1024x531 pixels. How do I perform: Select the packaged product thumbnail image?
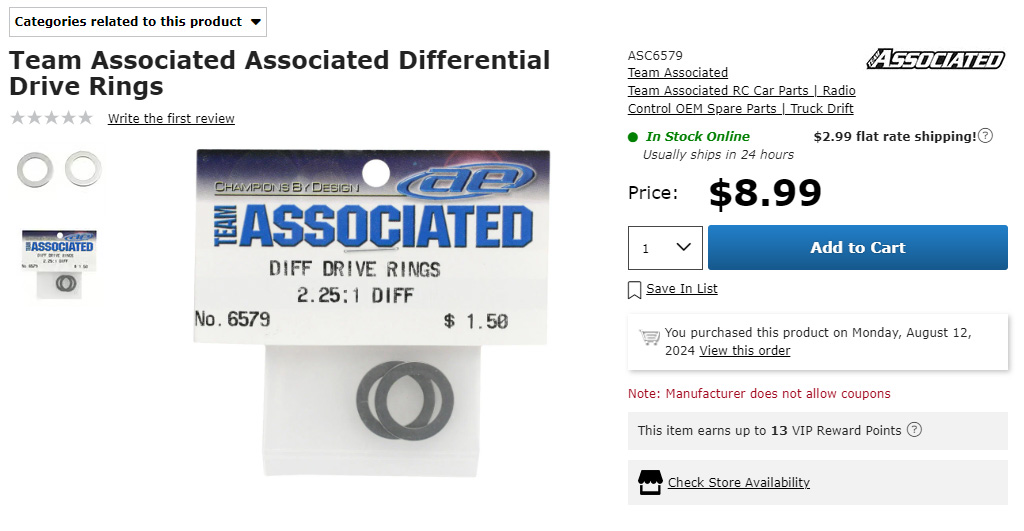click(x=59, y=264)
